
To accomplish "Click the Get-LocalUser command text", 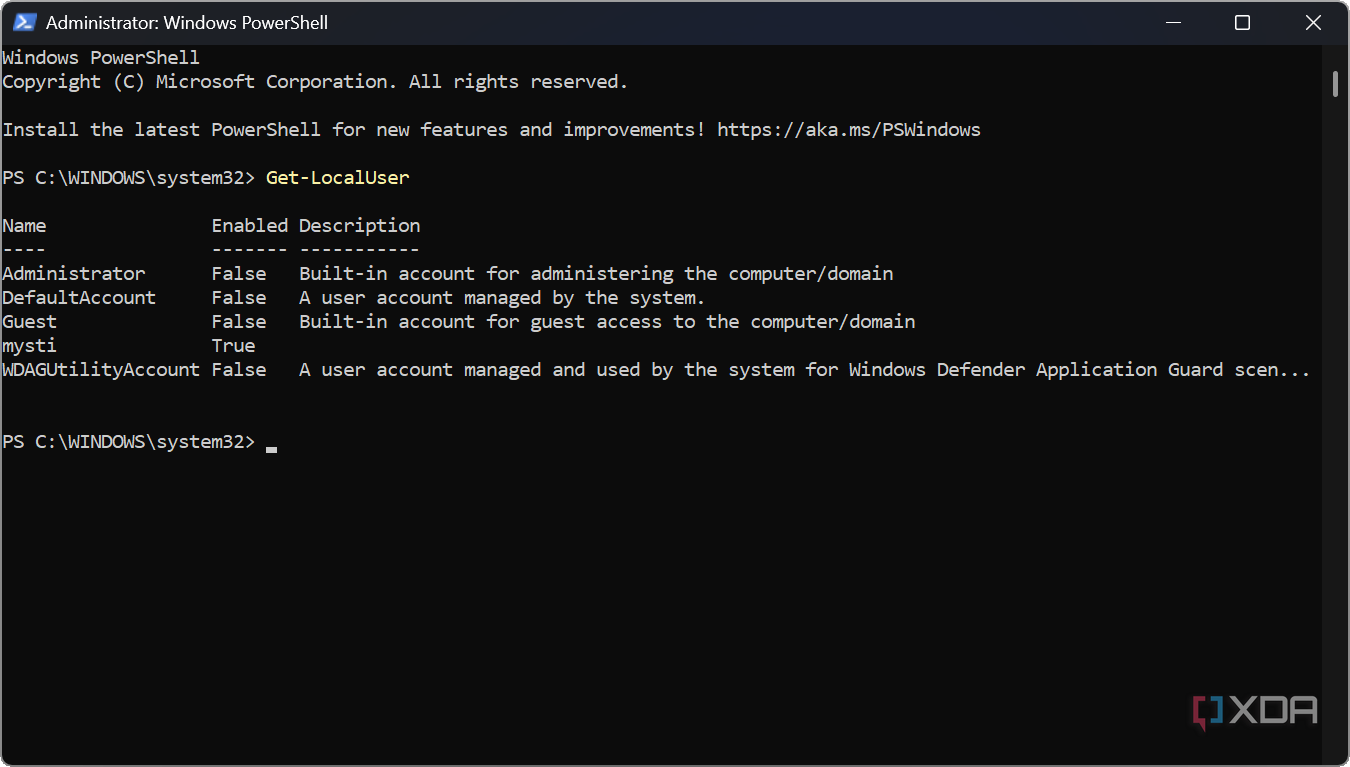I will click(x=337, y=178).
